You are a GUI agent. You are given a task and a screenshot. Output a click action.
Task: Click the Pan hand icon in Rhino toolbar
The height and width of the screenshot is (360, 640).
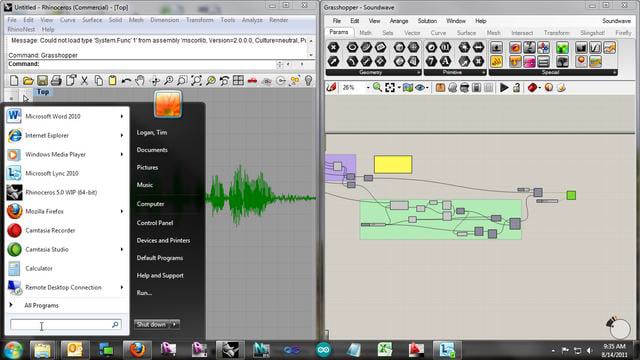point(140,80)
